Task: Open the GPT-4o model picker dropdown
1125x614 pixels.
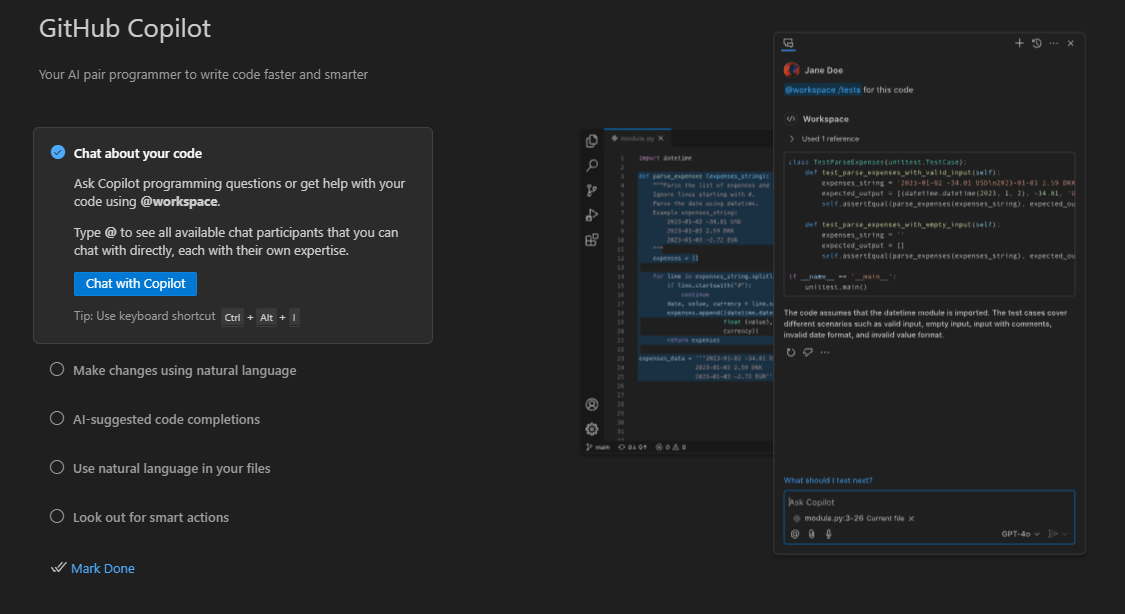Action: coord(1020,534)
